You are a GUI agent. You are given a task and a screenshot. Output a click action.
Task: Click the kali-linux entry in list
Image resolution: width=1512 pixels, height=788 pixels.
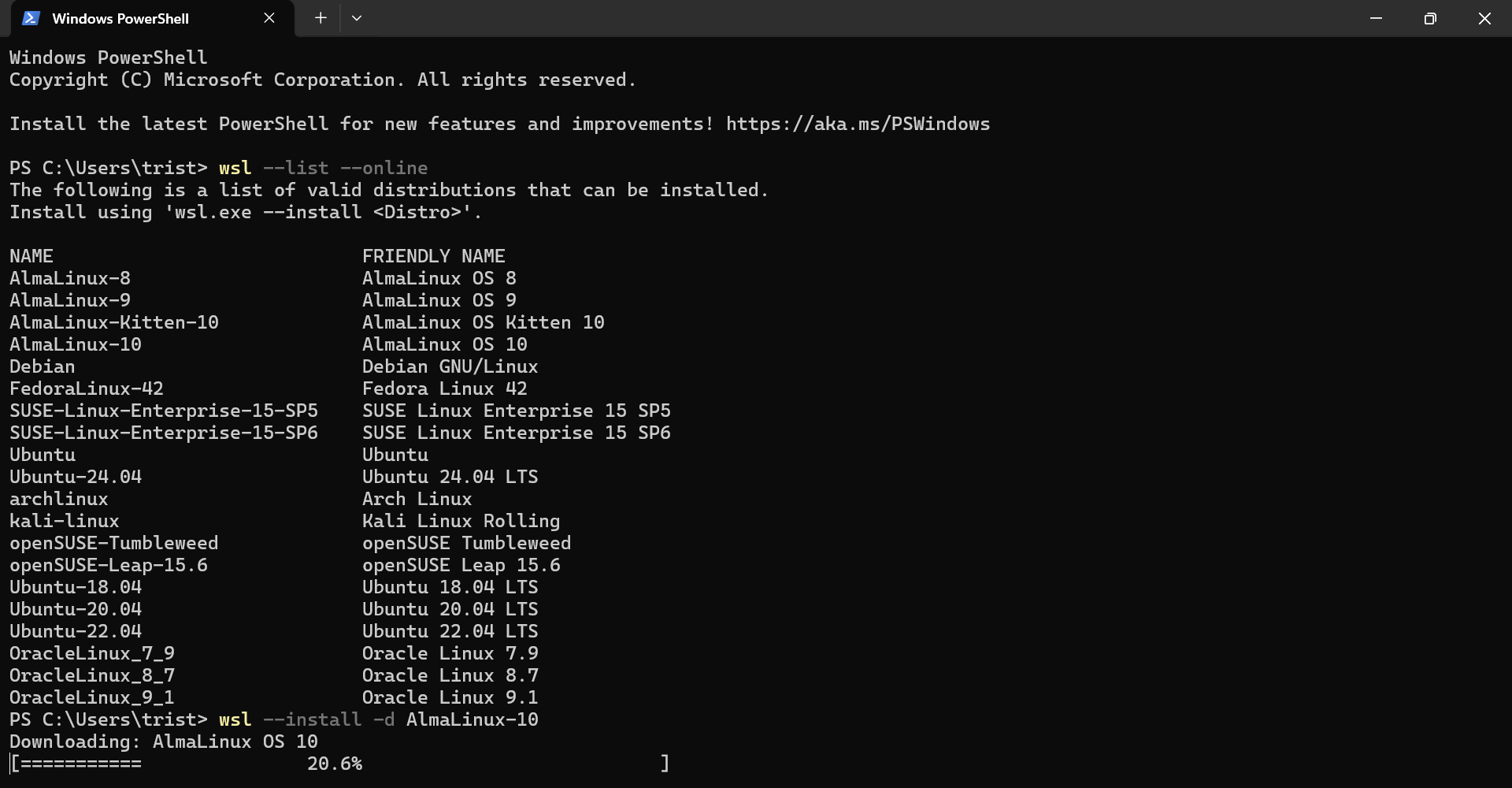click(x=65, y=521)
